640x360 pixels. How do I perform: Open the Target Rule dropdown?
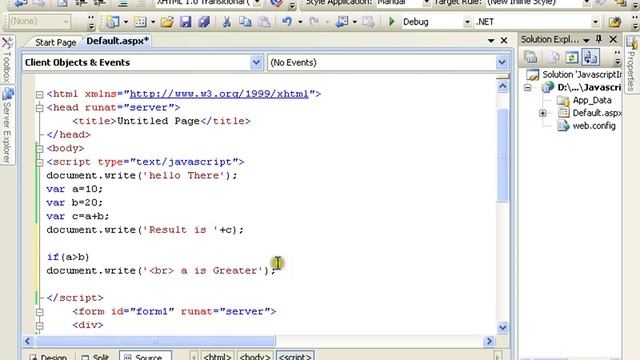click(x=587, y=3)
